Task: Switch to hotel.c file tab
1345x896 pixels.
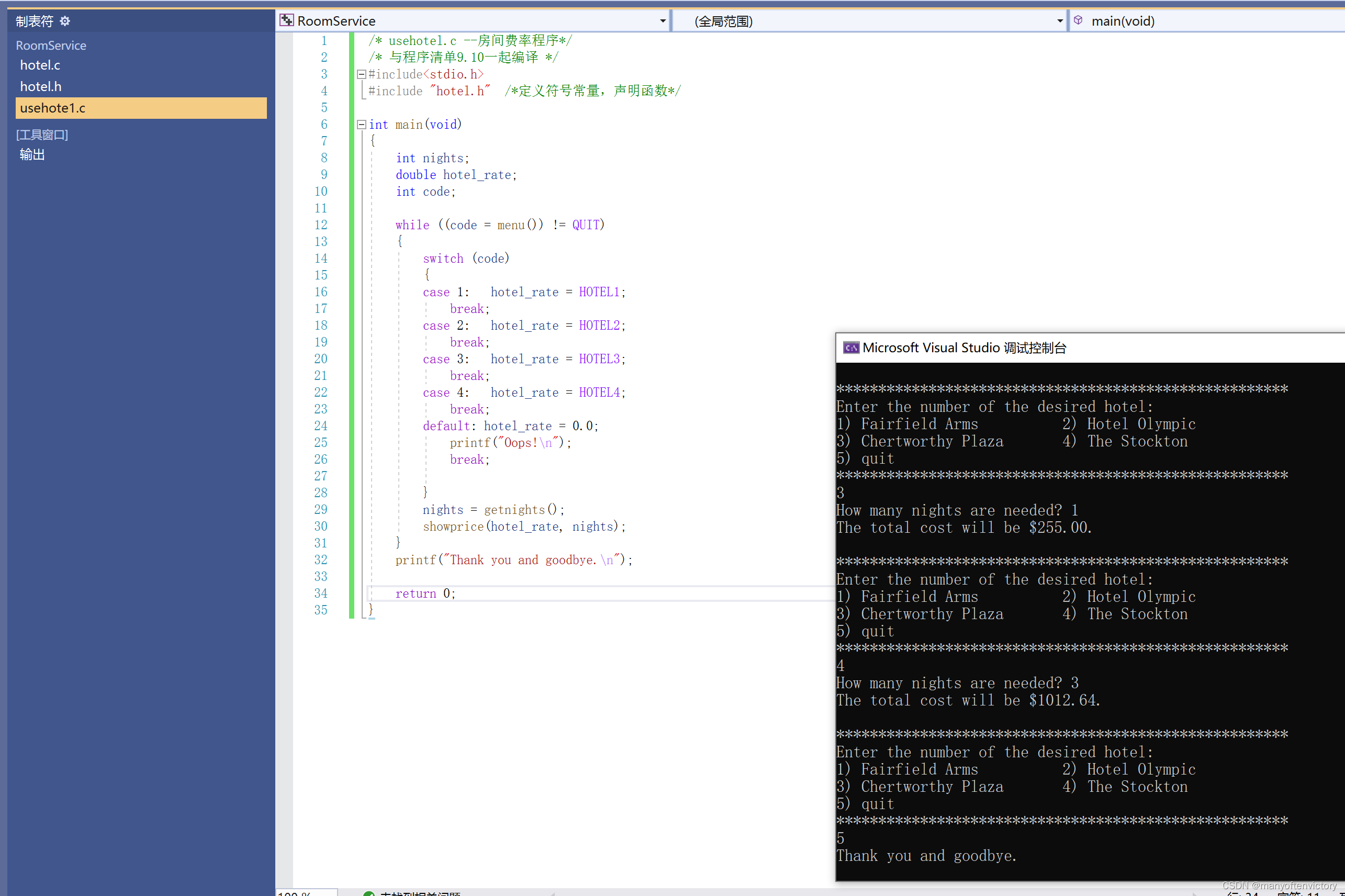Action: click(x=40, y=65)
